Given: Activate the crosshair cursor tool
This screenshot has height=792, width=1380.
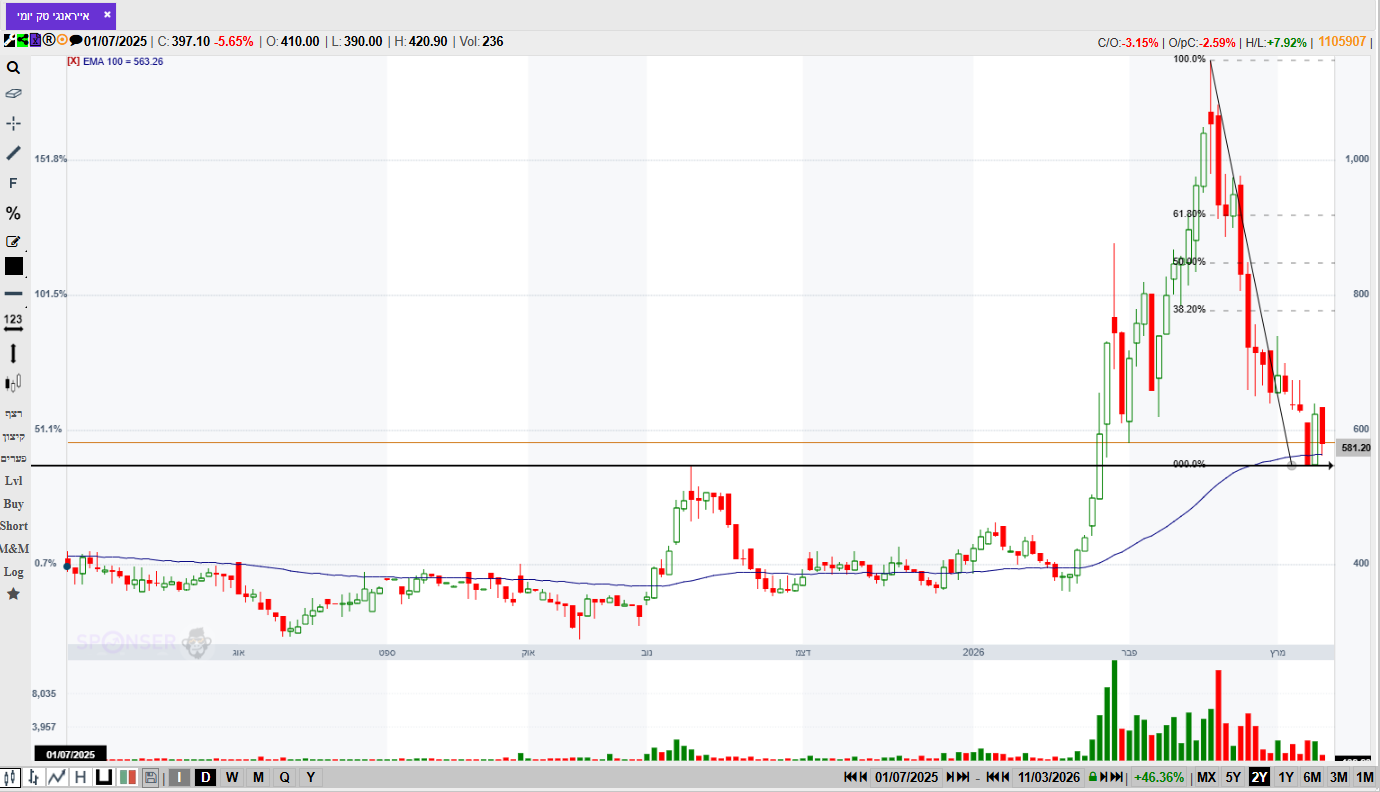Looking at the screenshot, I should coord(13,123).
